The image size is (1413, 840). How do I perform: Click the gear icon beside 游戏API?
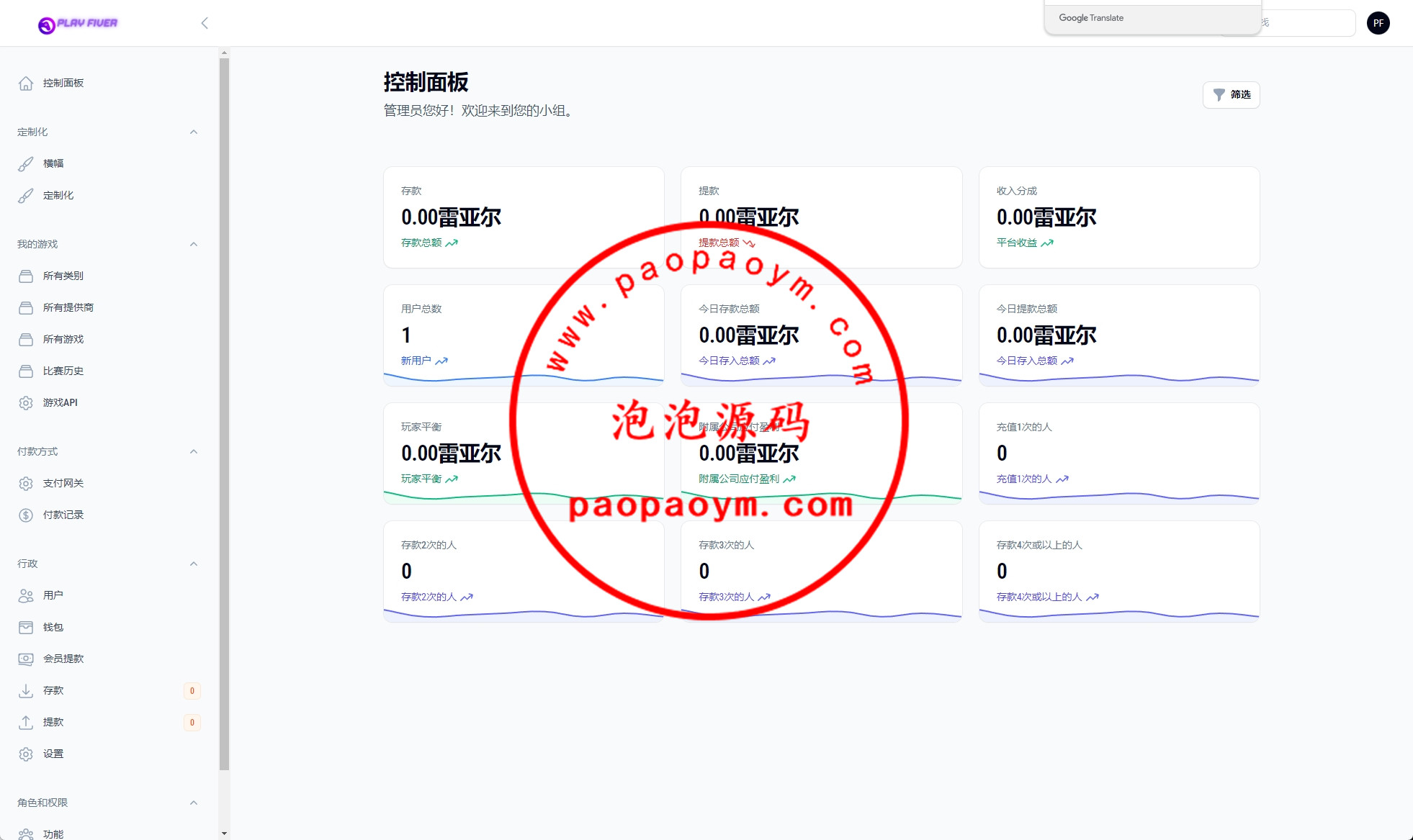pos(26,403)
